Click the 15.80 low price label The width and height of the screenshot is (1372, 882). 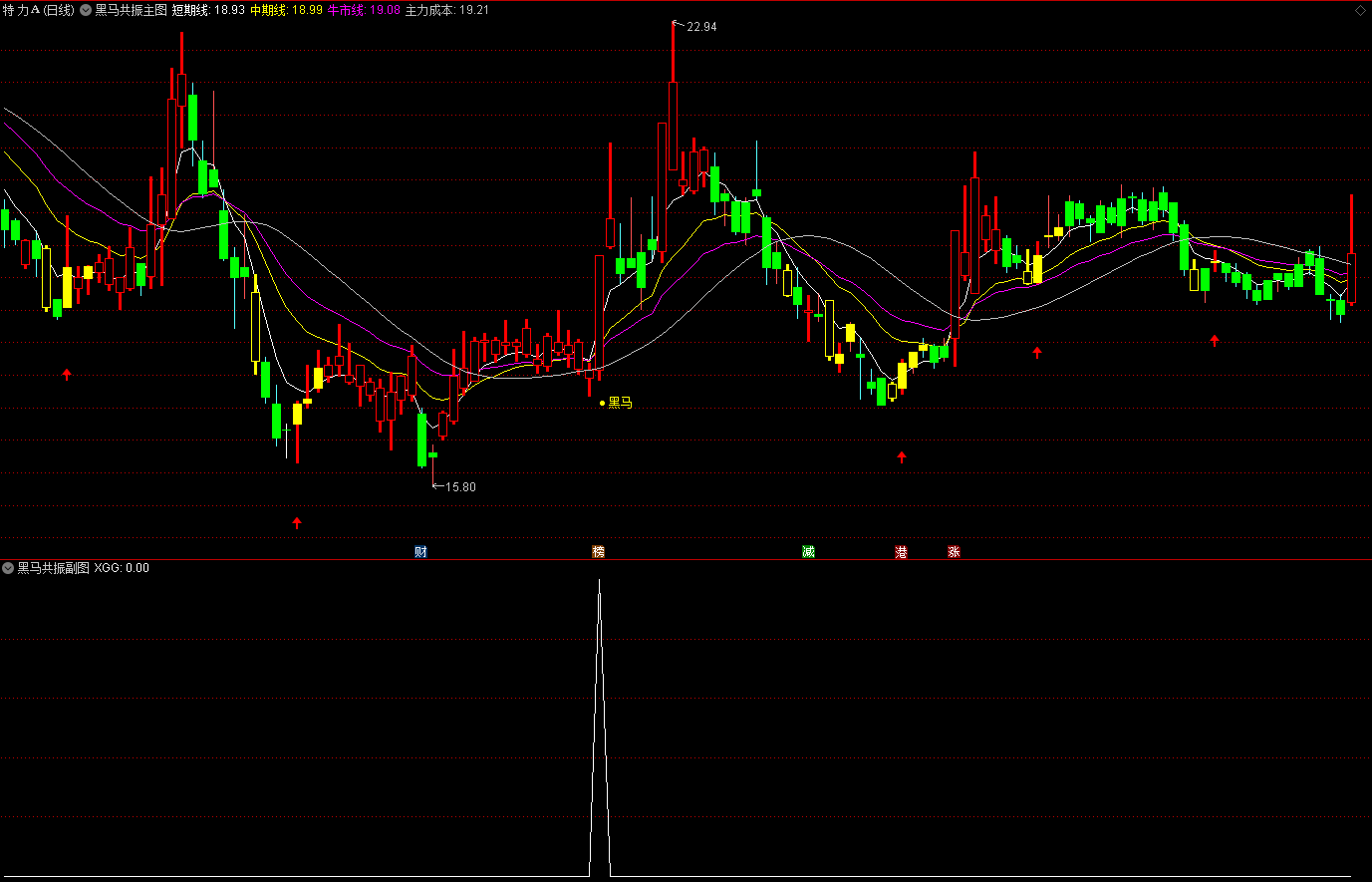click(460, 487)
